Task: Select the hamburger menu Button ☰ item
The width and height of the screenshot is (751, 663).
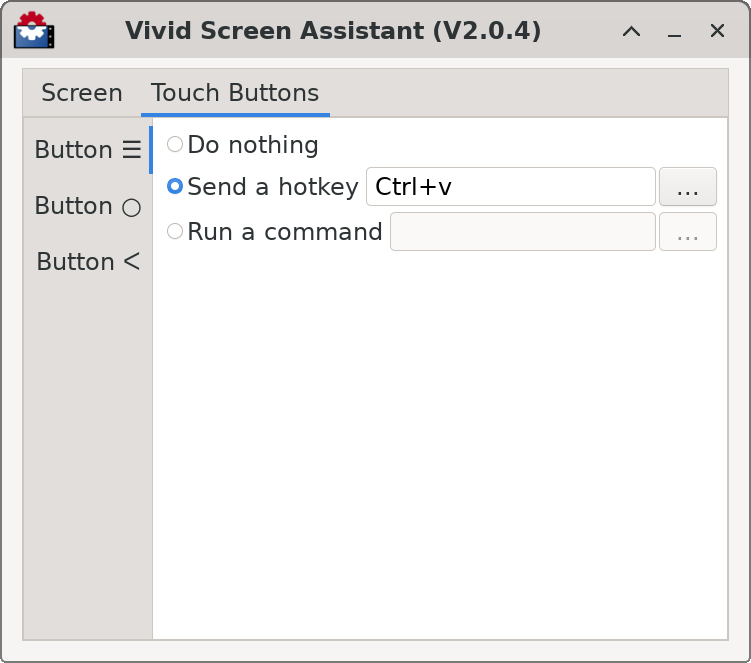Action: coord(88,150)
